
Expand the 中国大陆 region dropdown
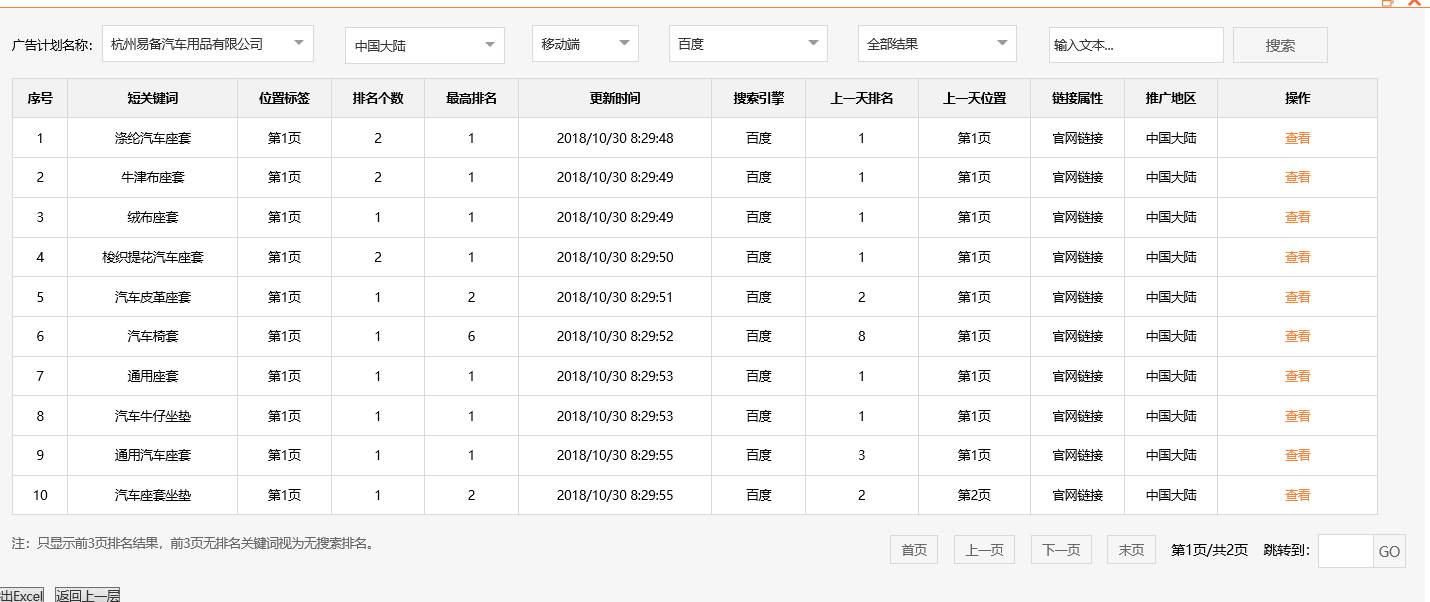(424, 43)
